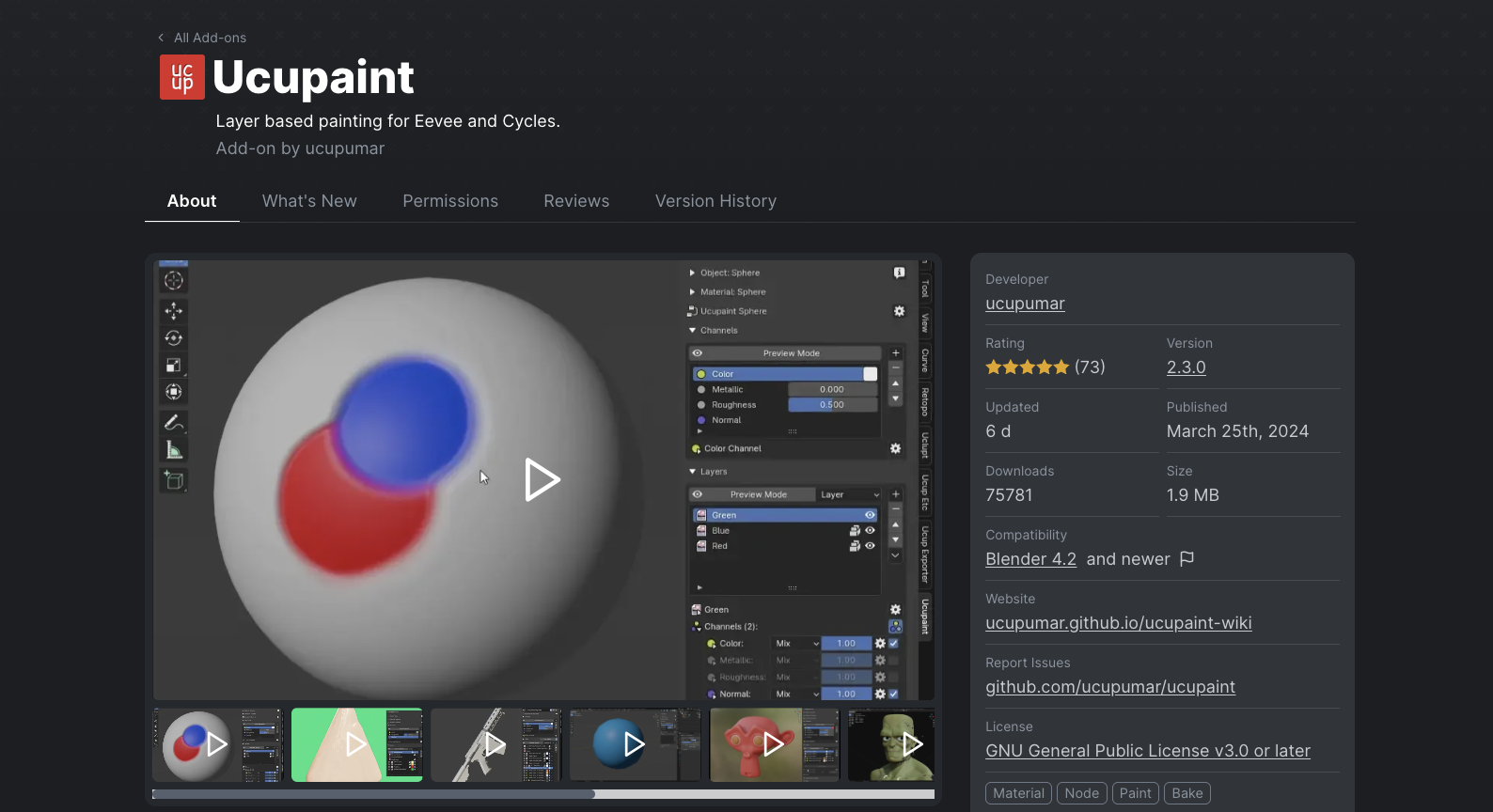
Task: Open the Permissions tab
Action: pyautogui.click(x=450, y=201)
